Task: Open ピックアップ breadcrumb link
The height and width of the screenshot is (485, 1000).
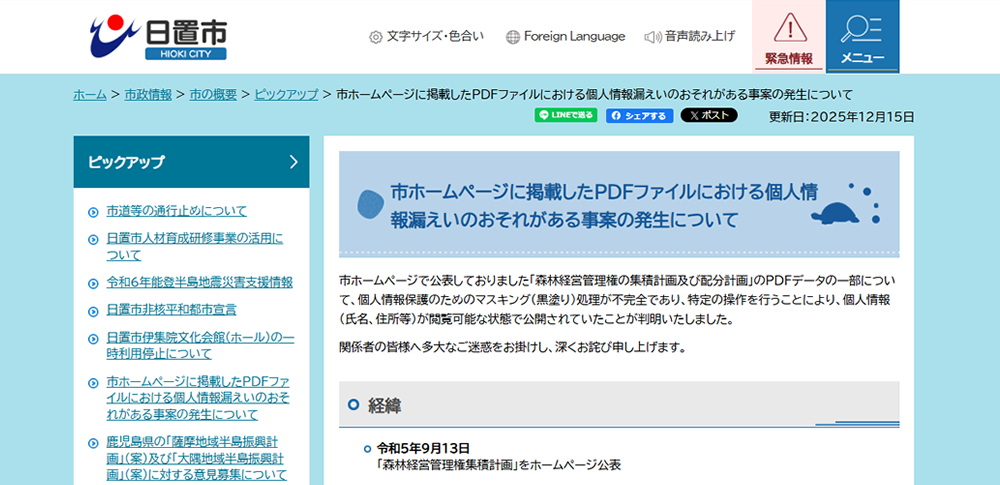Action: pos(286,95)
